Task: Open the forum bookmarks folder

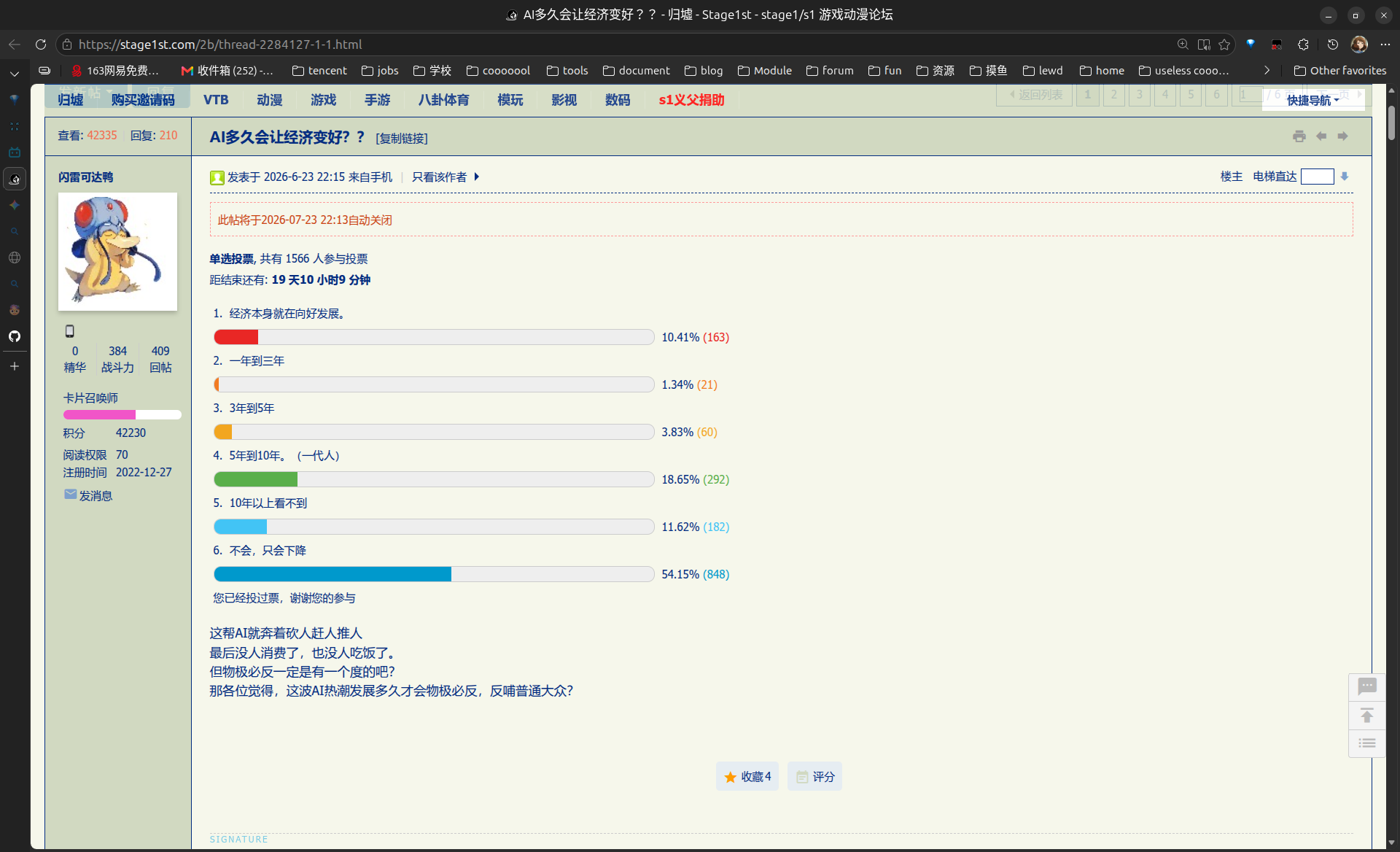Action: click(x=830, y=71)
